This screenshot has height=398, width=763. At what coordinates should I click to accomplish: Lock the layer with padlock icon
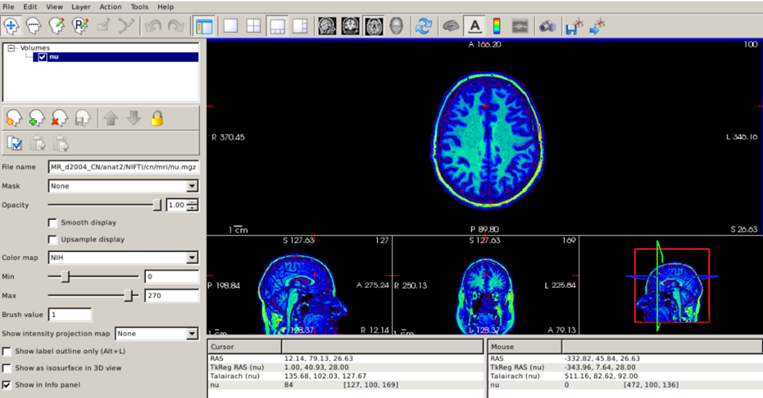(157, 118)
